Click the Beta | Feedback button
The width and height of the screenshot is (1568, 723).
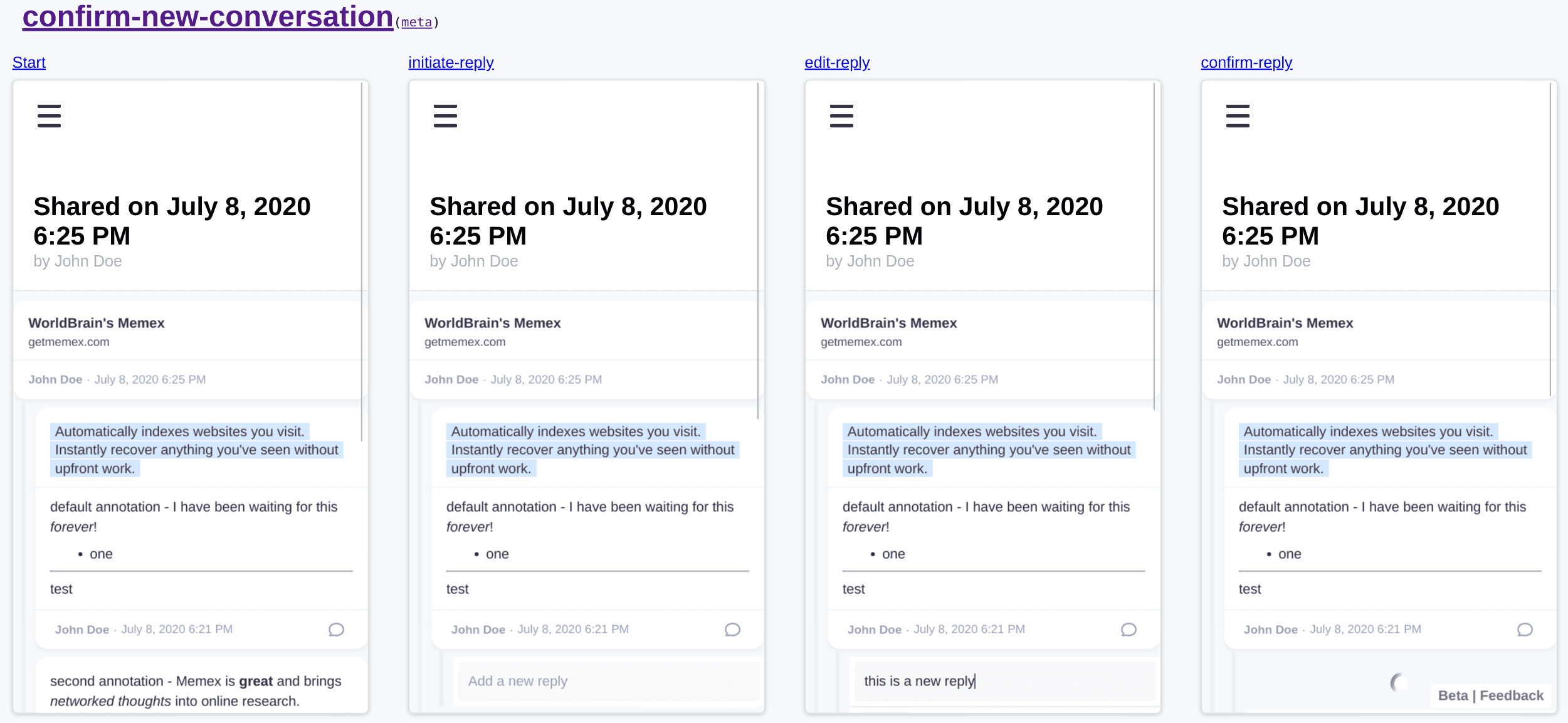1490,695
